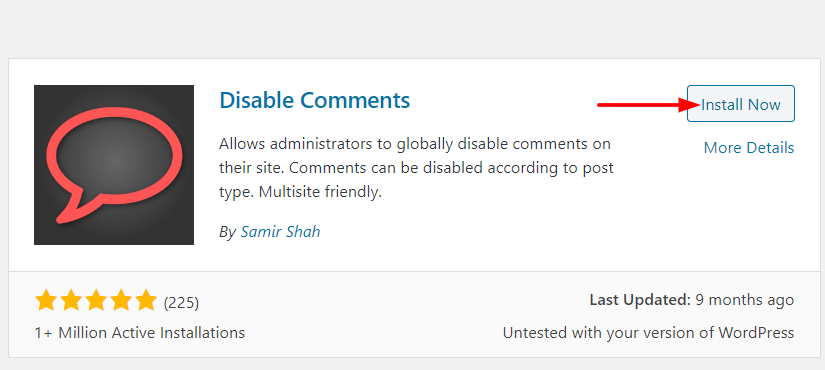Click the Disable Comments plugin thumbnail
The width and height of the screenshot is (825, 370).
[x=114, y=165]
